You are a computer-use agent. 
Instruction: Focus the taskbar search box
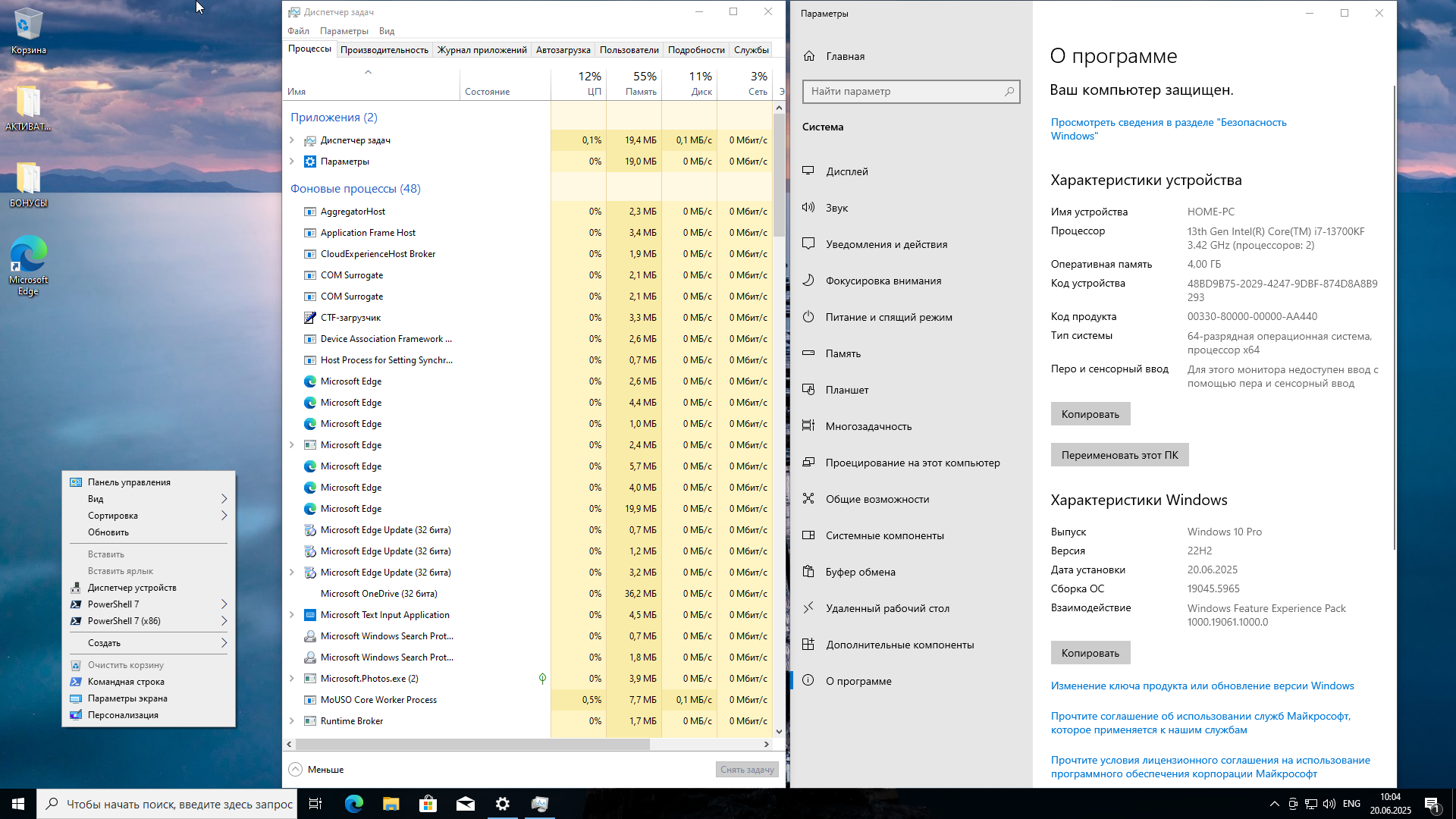pyautogui.click(x=167, y=804)
